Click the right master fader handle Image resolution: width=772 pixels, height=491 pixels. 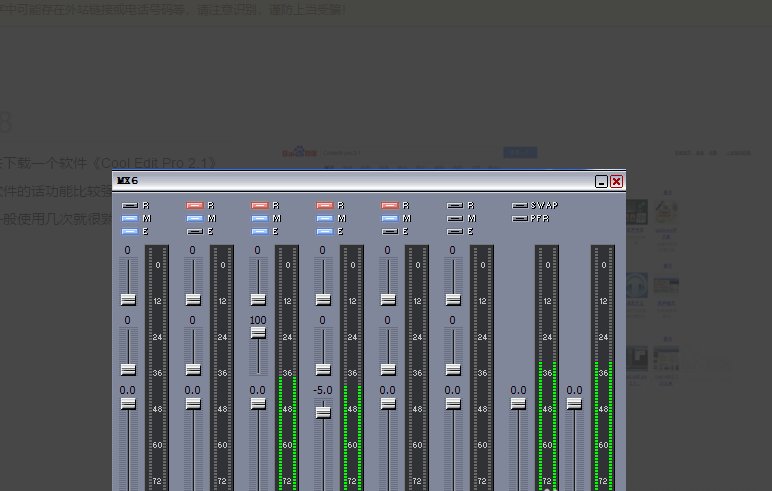pyautogui.click(x=574, y=404)
